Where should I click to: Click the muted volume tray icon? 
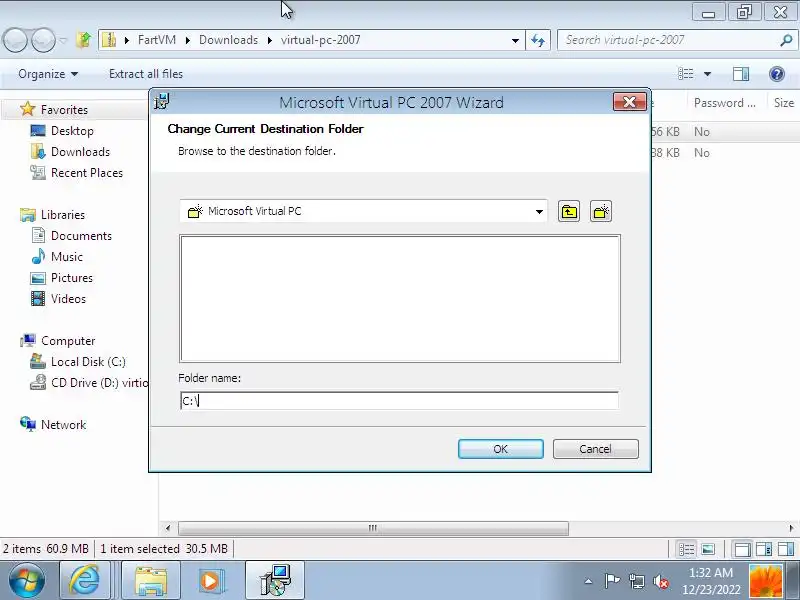pos(661,581)
